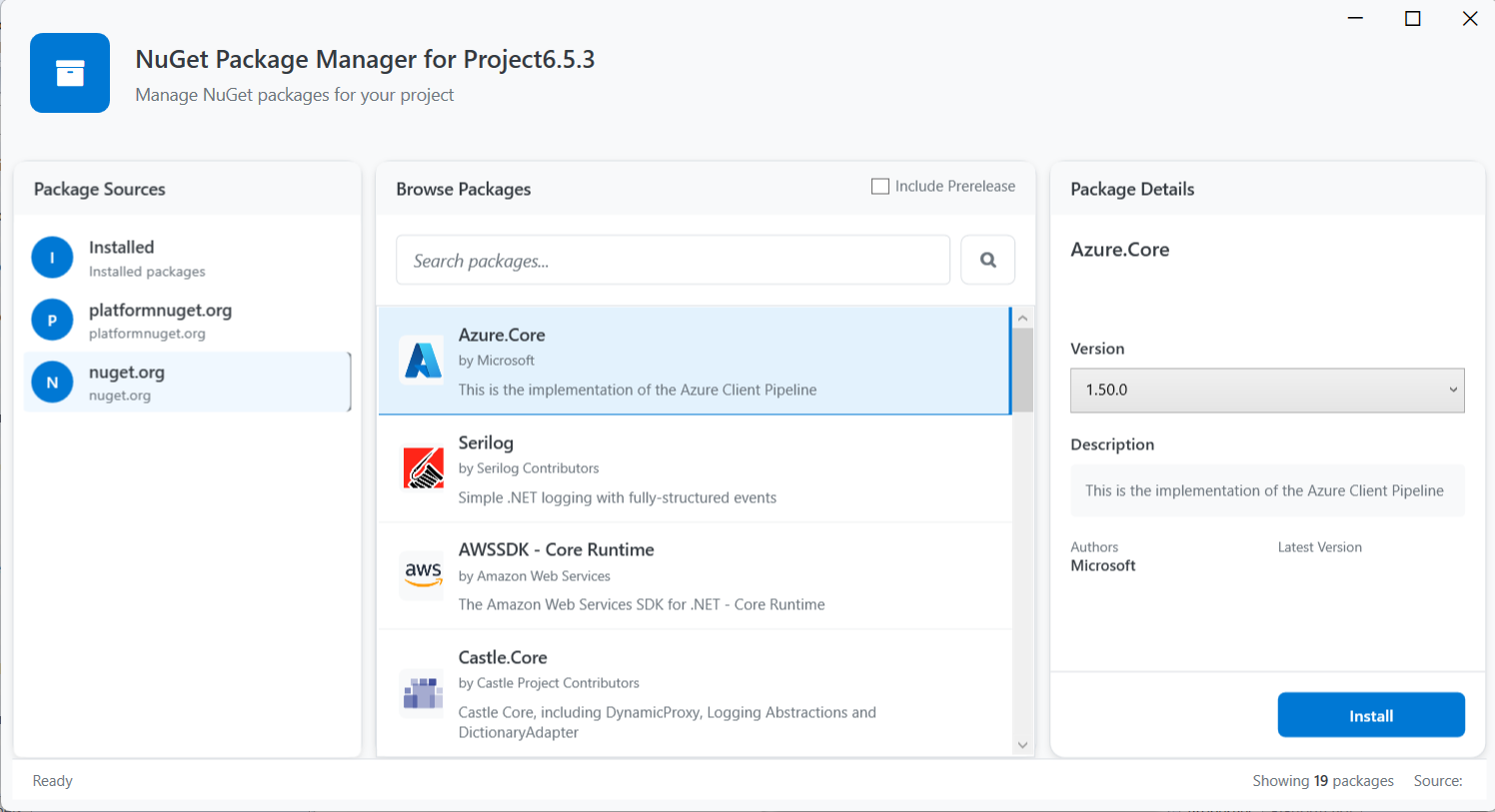Click 'Simple .NET logging' description text
1495x812 pixels.
tap(618, 497)
